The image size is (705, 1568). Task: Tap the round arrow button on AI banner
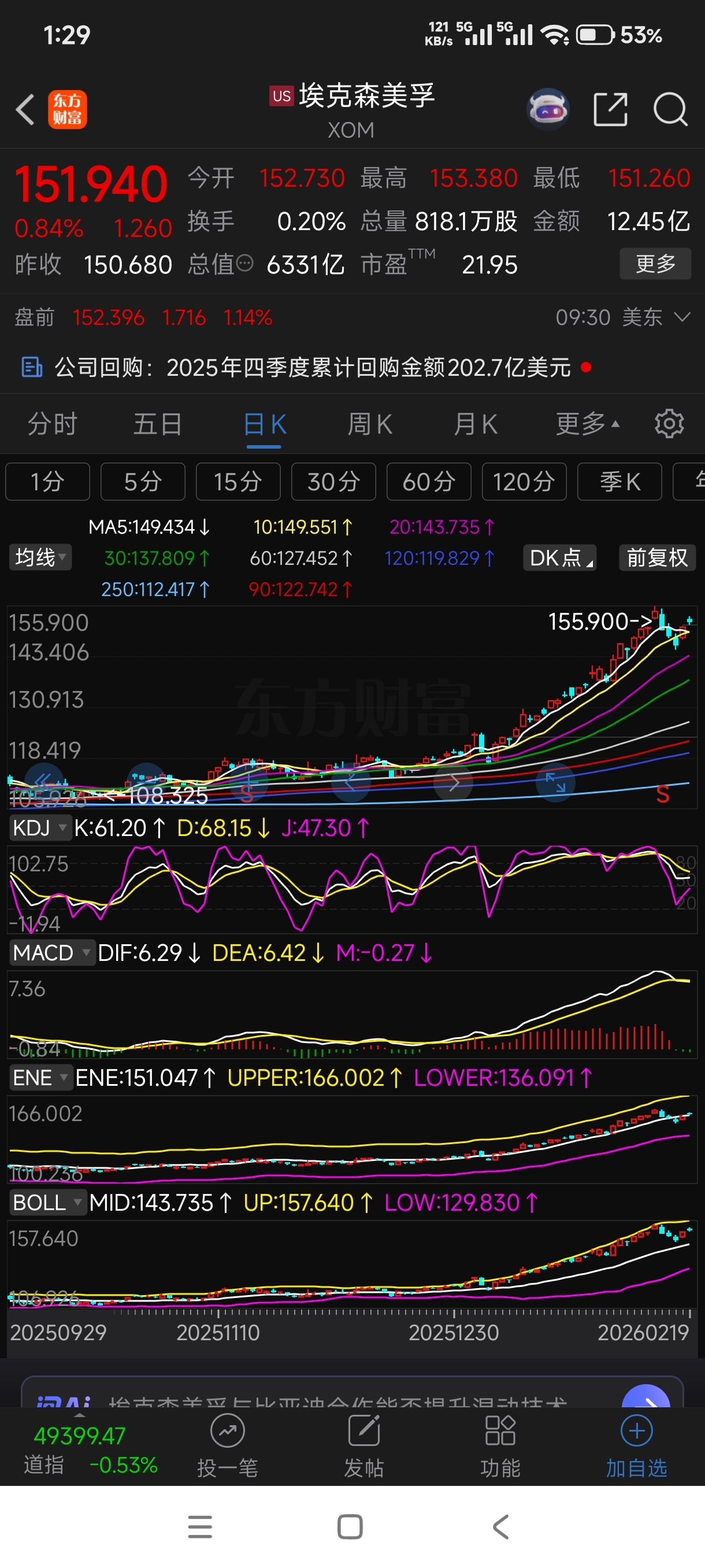point(645,1396)
